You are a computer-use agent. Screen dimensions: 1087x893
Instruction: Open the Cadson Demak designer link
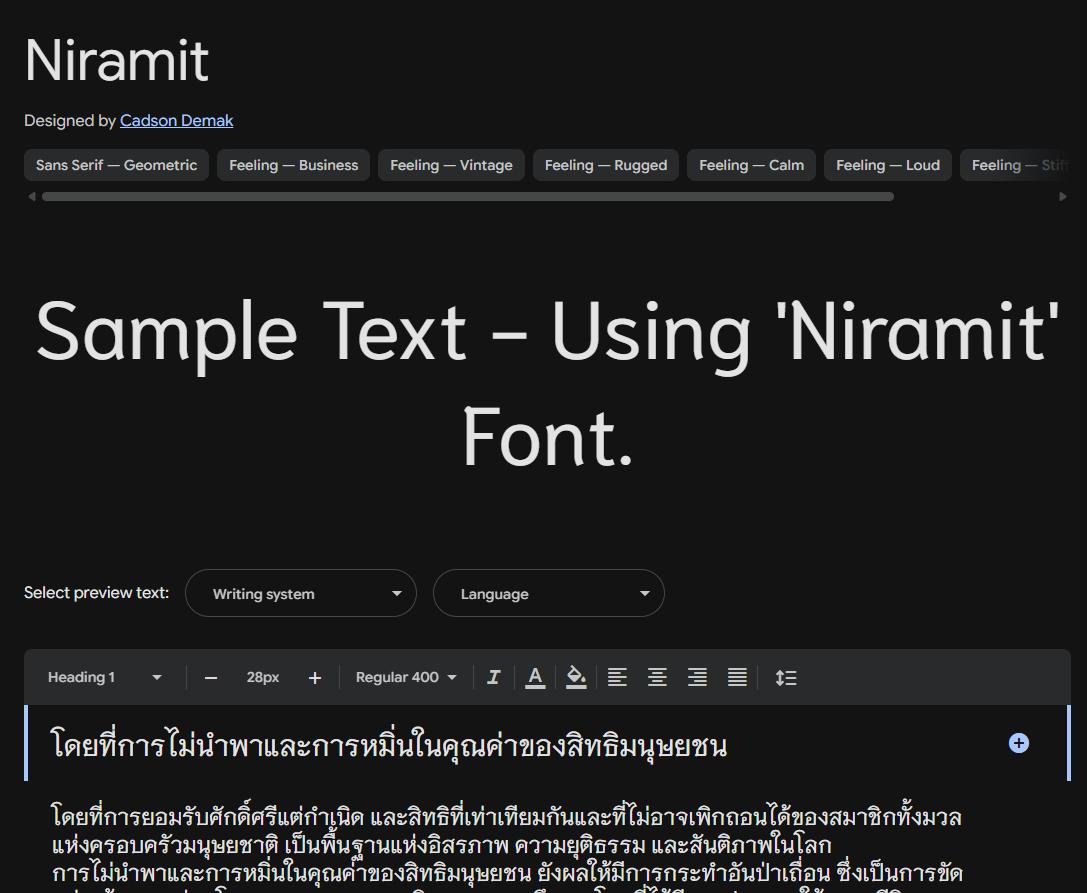(x=177, y=121)
